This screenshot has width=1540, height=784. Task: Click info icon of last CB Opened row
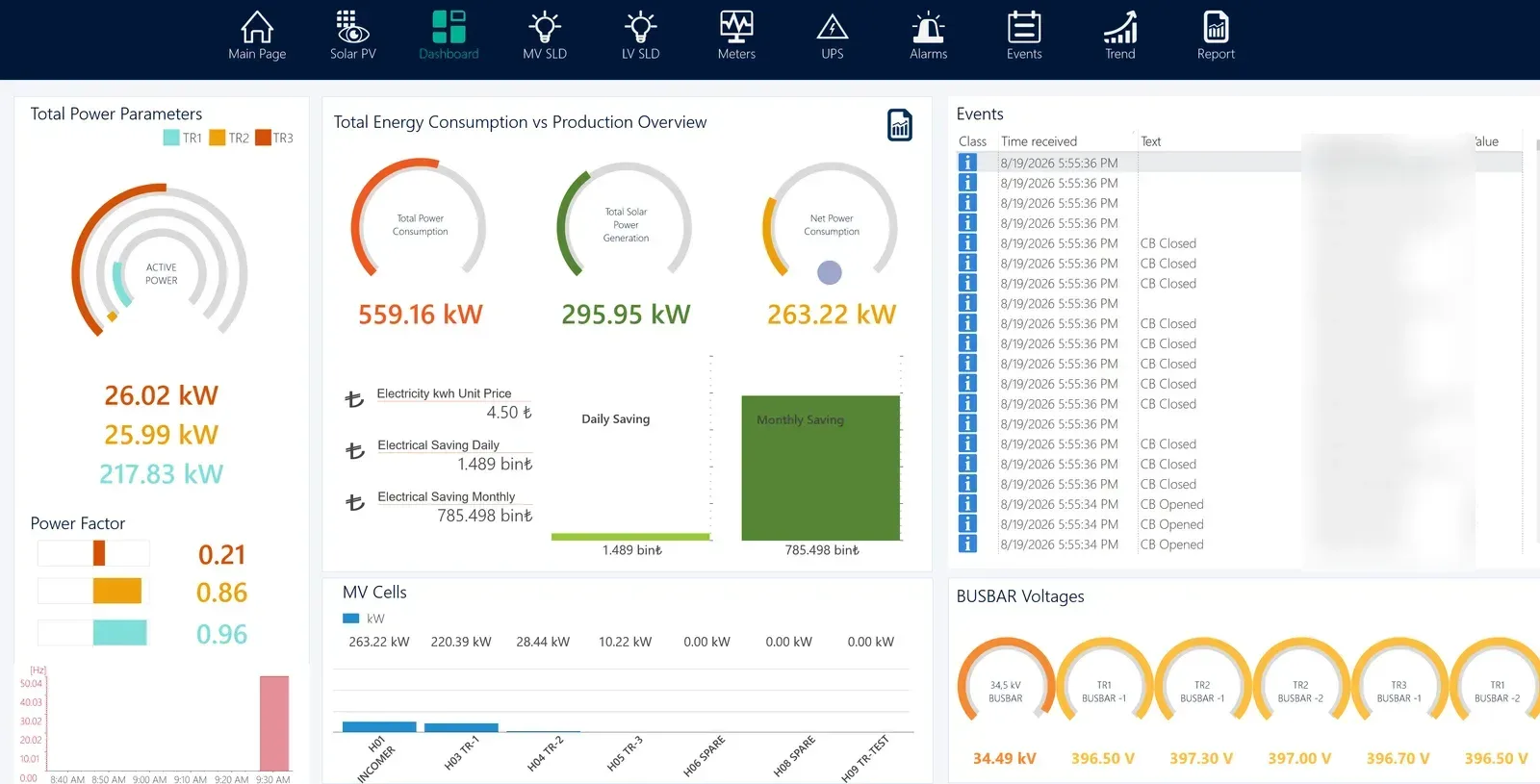967,544
